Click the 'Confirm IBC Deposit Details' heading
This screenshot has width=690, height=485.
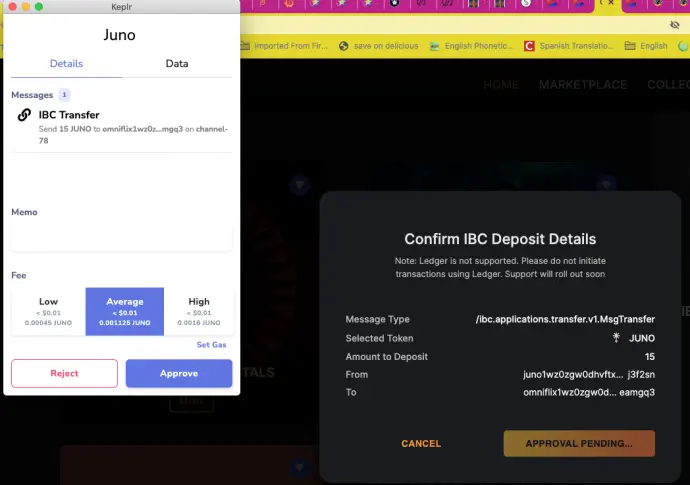pyautogui.click(x=500, y=239)
